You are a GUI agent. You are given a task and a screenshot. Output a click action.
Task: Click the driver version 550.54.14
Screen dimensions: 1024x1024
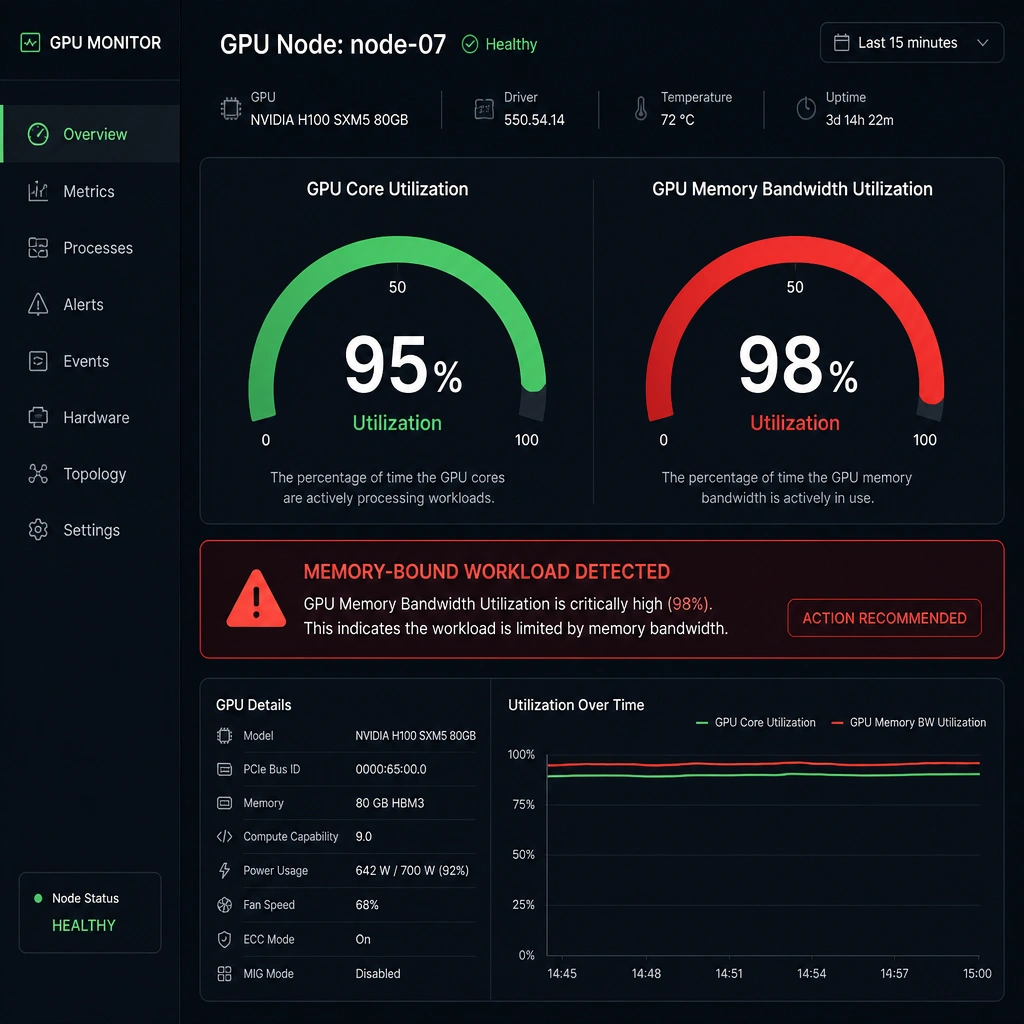pos(534,120)
